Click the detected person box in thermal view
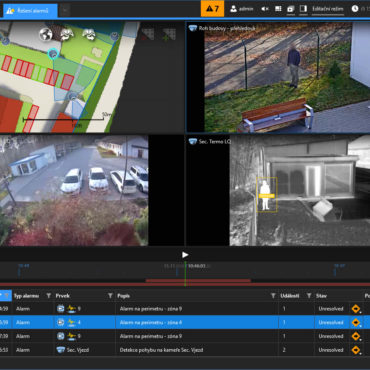This screenshot has width=370, height=370. coord(266,195)
